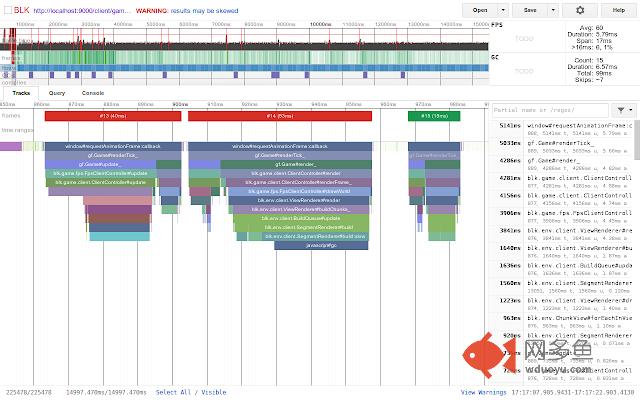Select gf.Game#renderTick_ bar under frame #14

coord(280,156)
